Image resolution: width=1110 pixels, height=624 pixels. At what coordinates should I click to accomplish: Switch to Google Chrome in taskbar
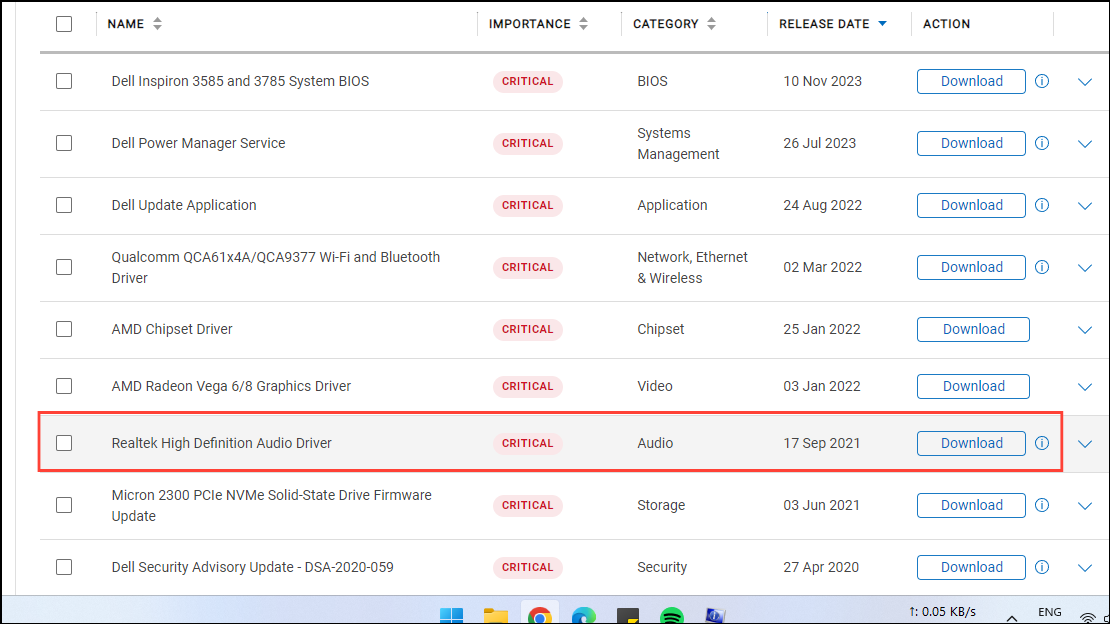(x=539, y=616)
